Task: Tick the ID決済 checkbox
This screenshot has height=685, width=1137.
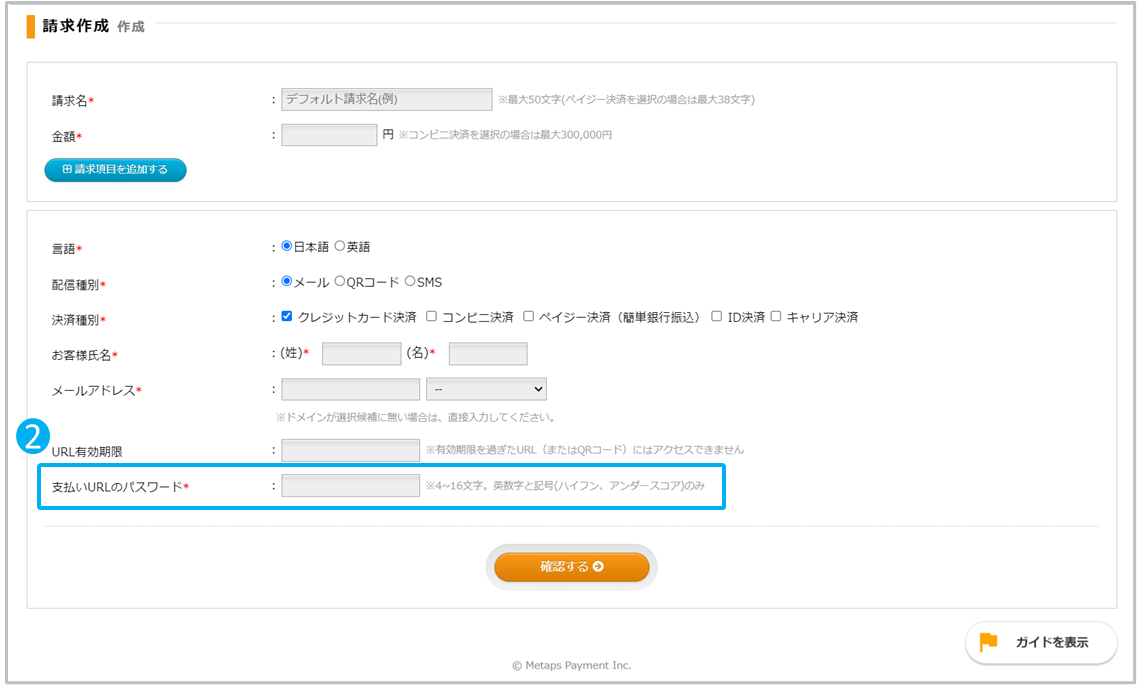Action: pos(717,317)
